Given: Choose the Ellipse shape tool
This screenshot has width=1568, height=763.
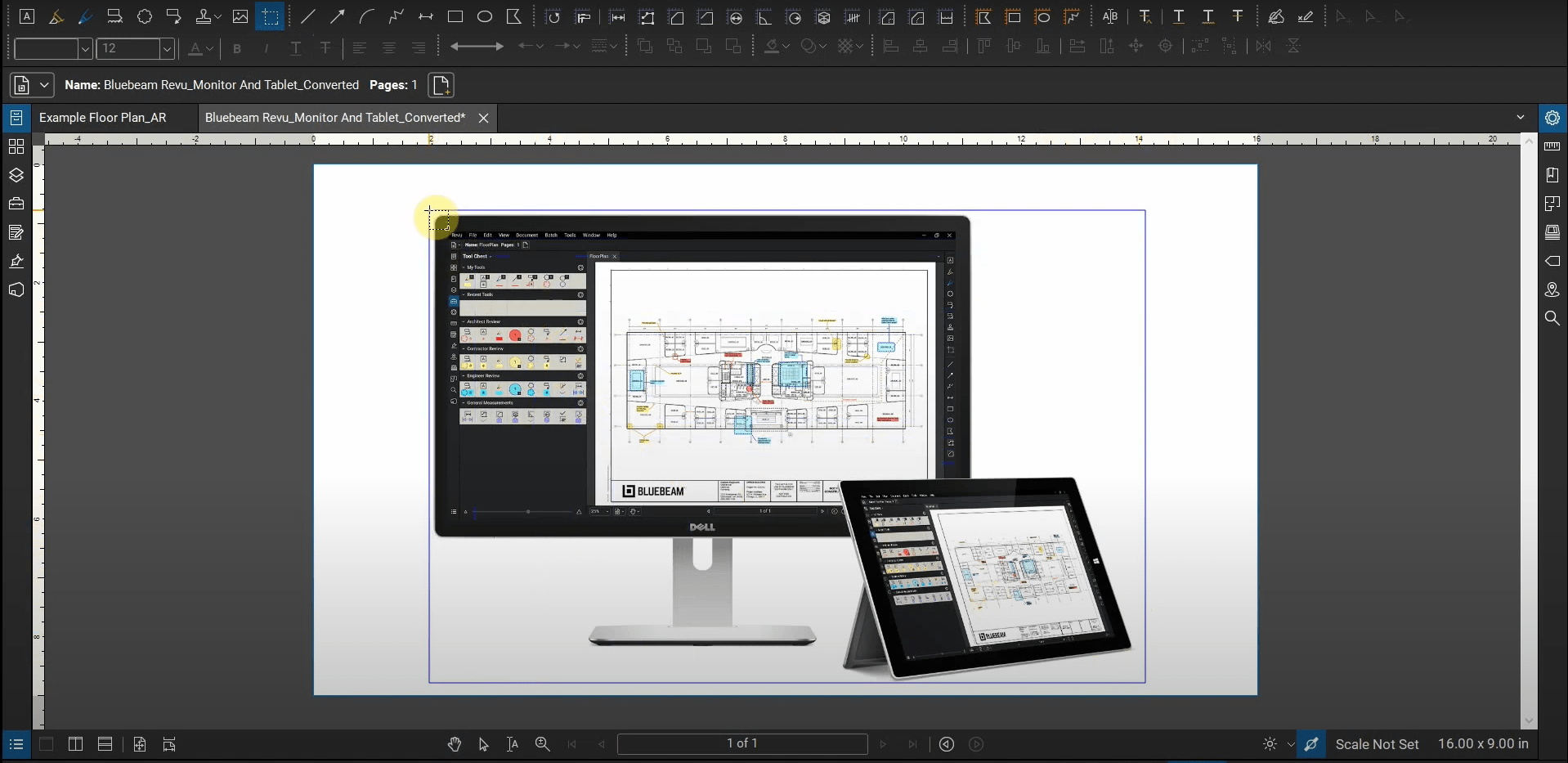Looking at the screenshot, I should pyautogui.click(x=486, y=16).
